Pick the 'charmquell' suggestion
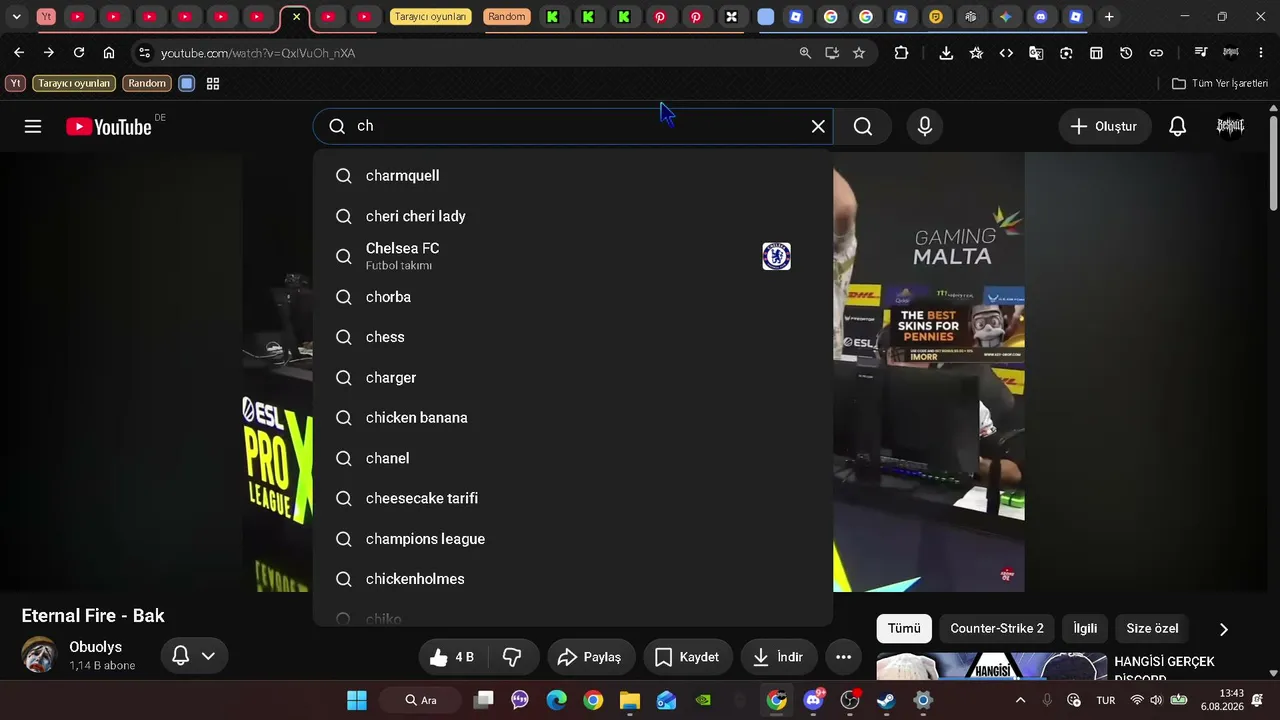 point(573,176)
